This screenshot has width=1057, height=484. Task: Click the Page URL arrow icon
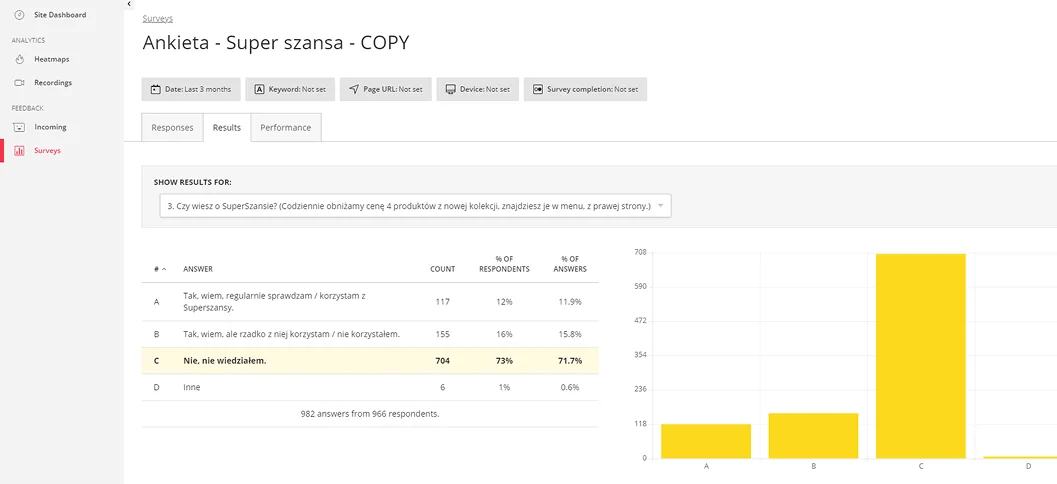(354, 89)
